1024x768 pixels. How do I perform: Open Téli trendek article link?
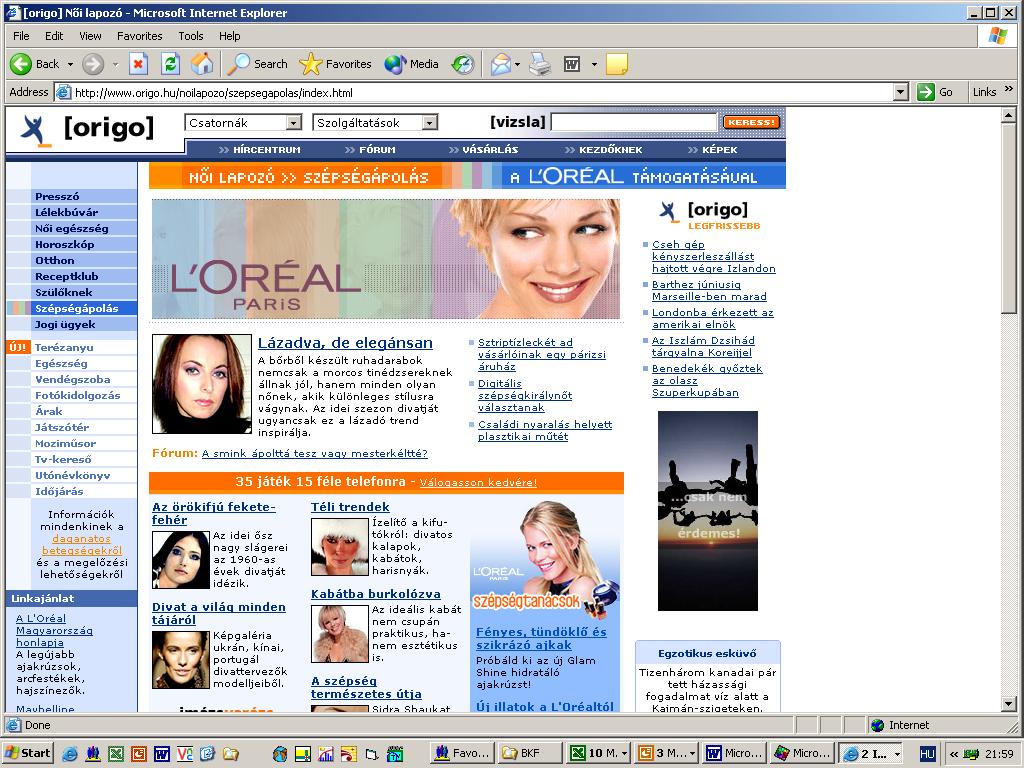350,507
